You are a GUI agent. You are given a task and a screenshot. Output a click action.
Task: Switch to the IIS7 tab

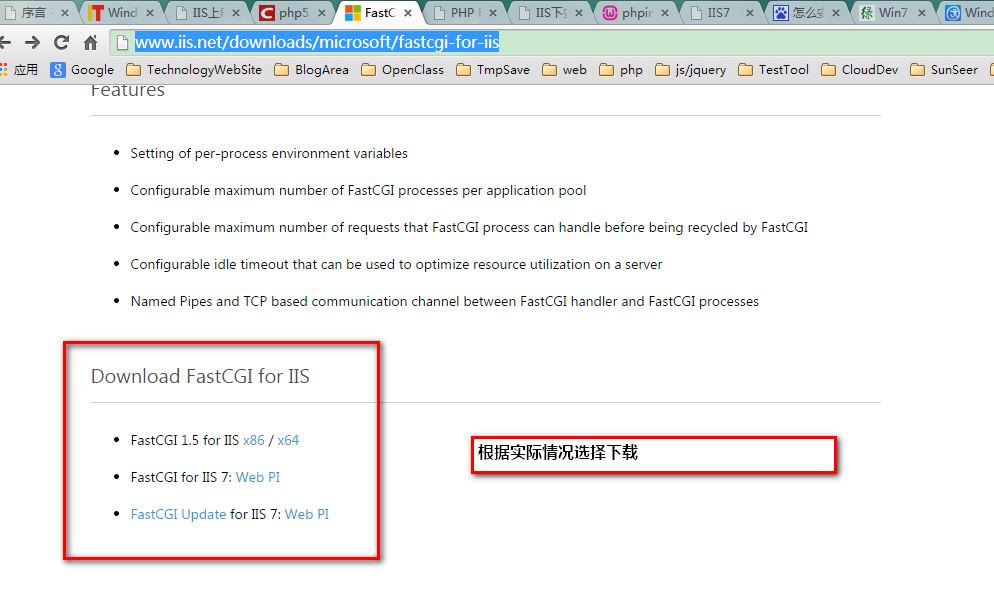tap(718, 13)
